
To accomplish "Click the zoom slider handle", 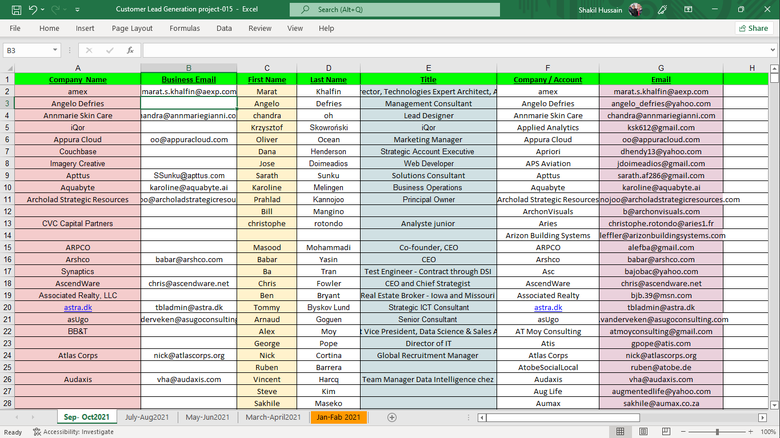I will [717, 432].
